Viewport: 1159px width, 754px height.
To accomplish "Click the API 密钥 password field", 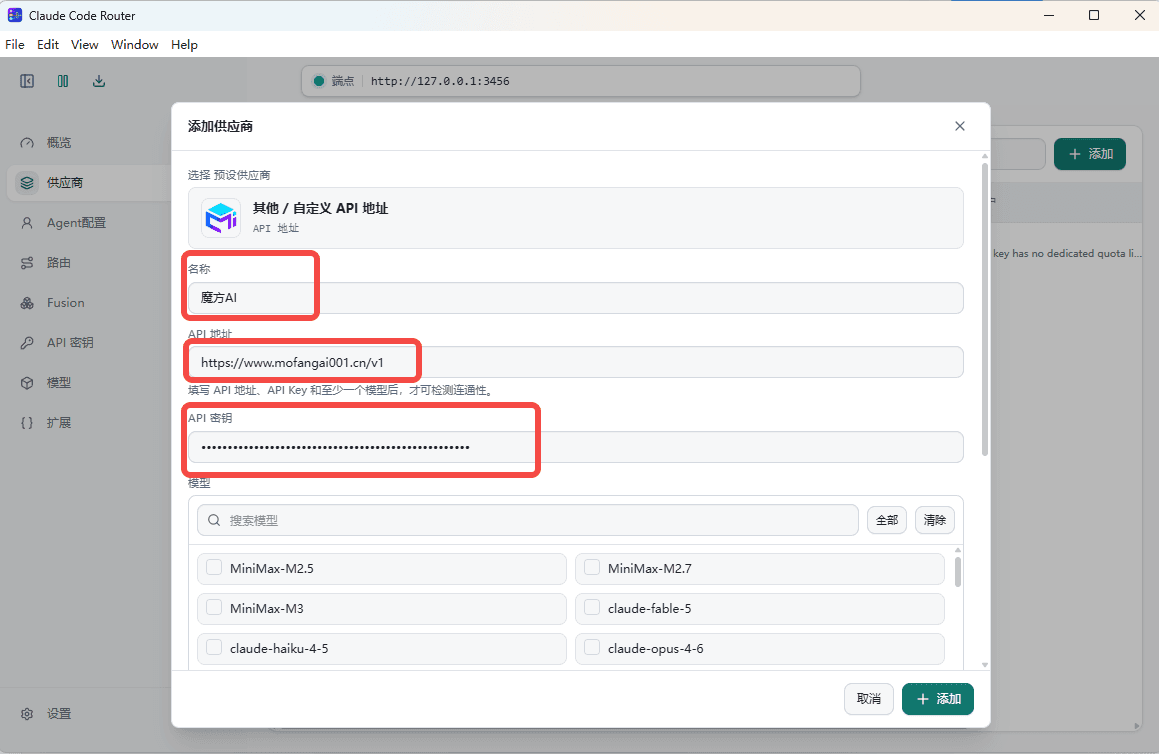I will tap(575, 447).
